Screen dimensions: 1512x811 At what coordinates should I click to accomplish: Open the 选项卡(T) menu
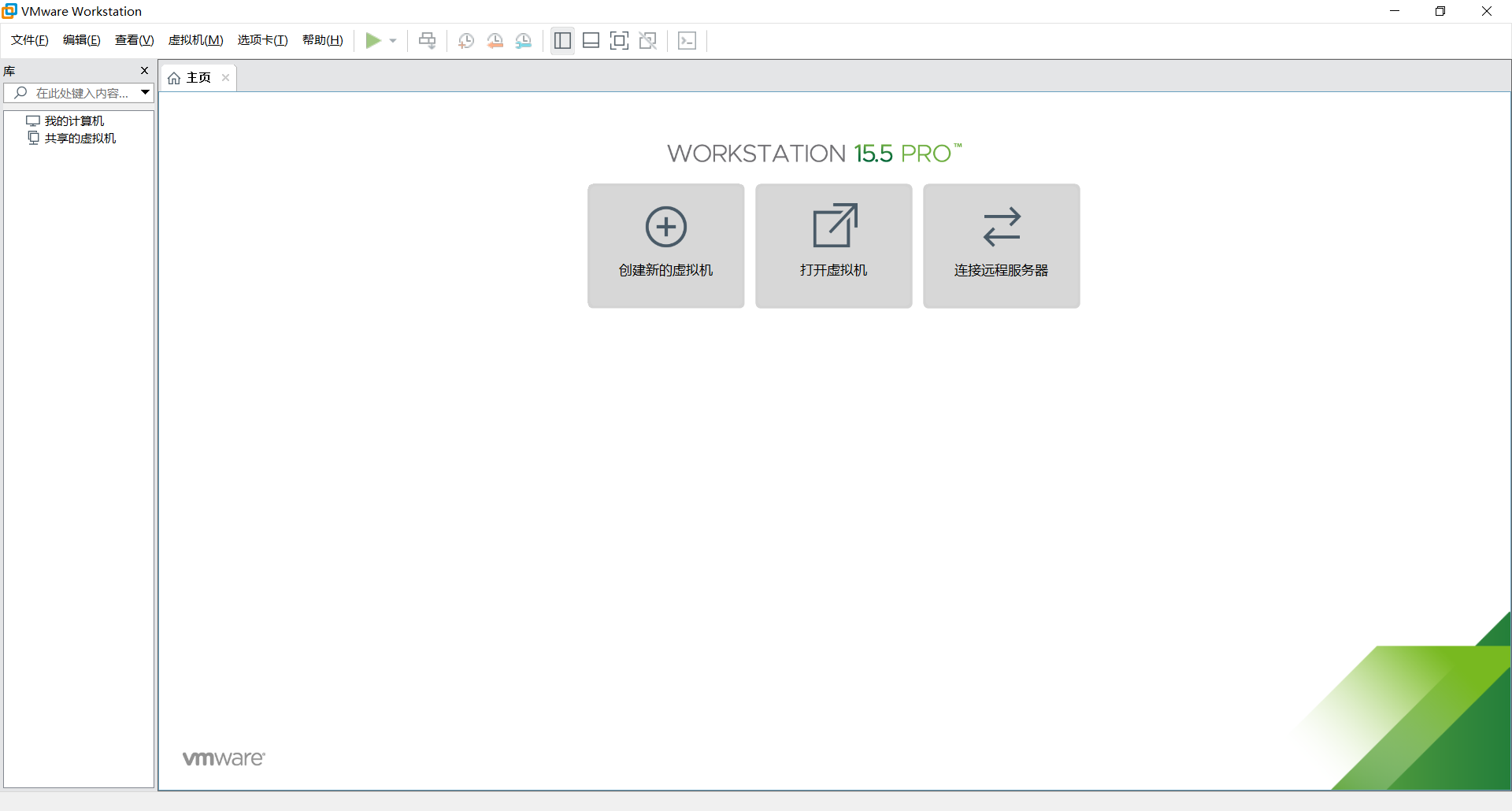pos(263,40)
